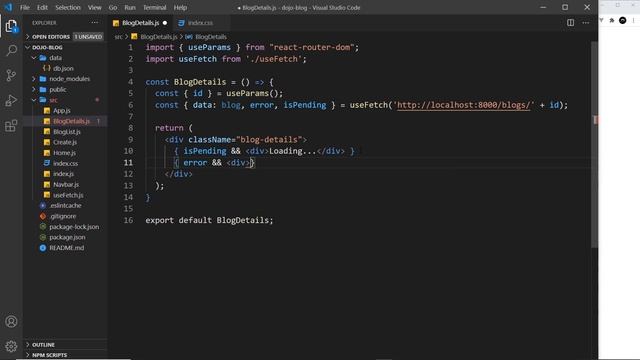Click the Split Editor Right icon
Image resolution: width=640 pixels, height=360 pixels.
pos(570,23)
